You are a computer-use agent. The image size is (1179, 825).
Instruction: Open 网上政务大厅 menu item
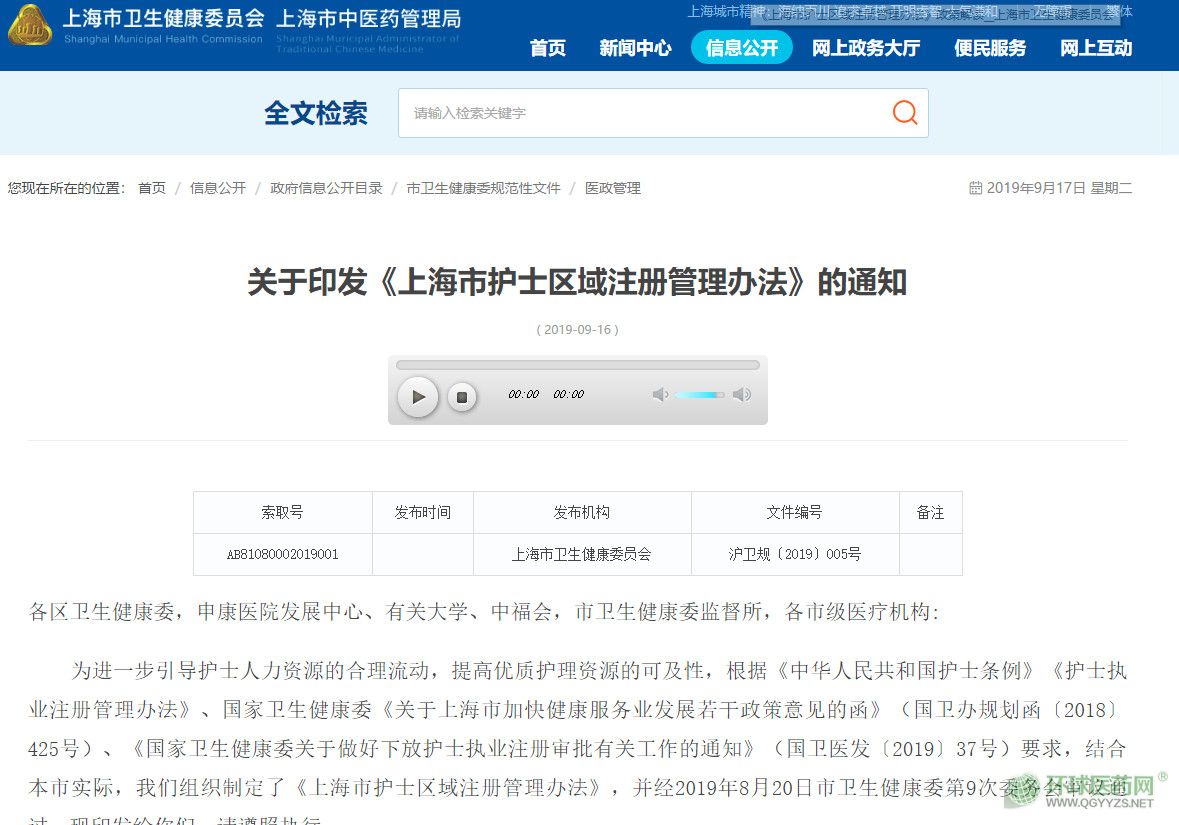(x=865, y=48)
